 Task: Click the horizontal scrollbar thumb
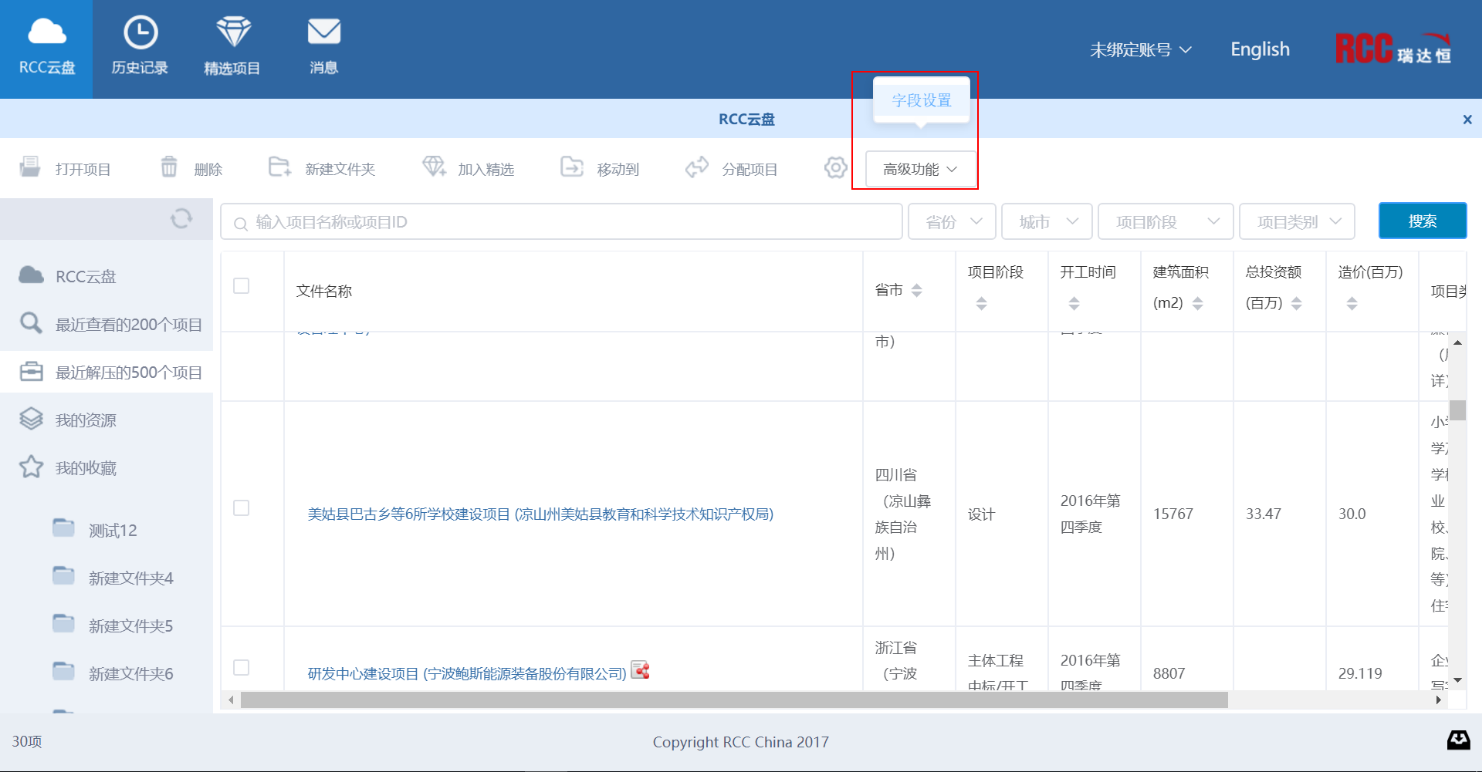(x=734, y=701)
